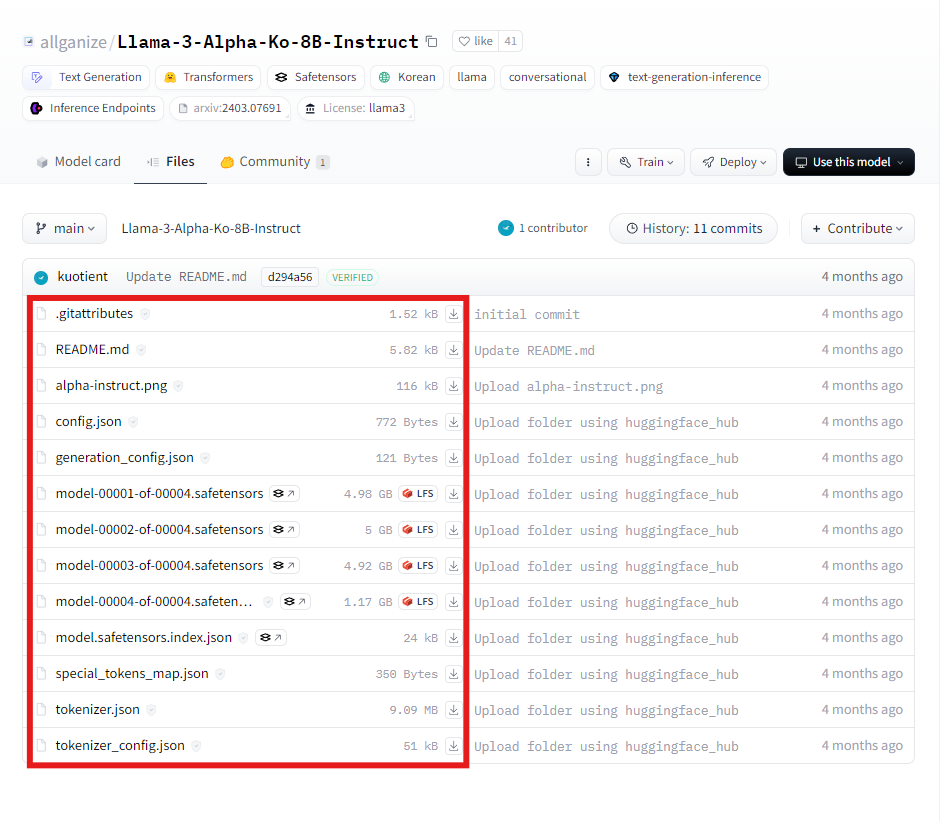This screenshot has height=821, width=940.
Task: Switch to the Community tab
Action: coord(275,162)
